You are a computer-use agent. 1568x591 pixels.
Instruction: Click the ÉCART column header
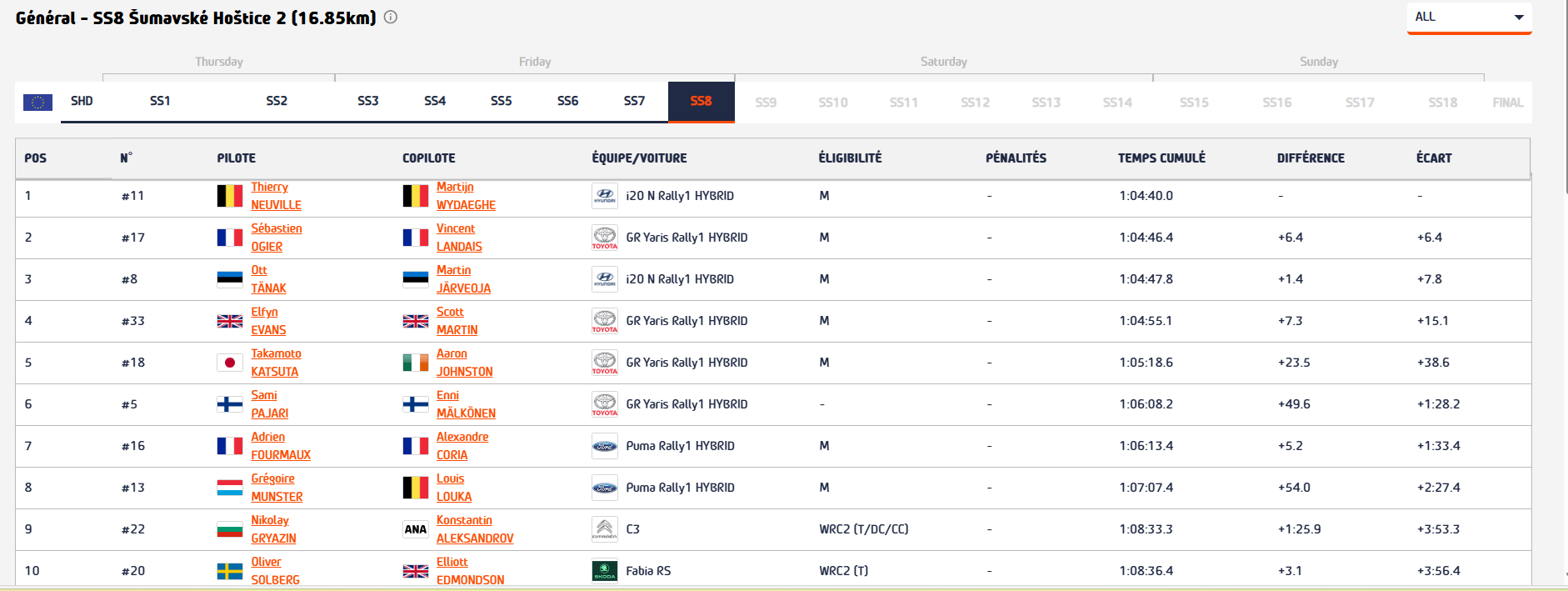click(x=1434, y=158)
